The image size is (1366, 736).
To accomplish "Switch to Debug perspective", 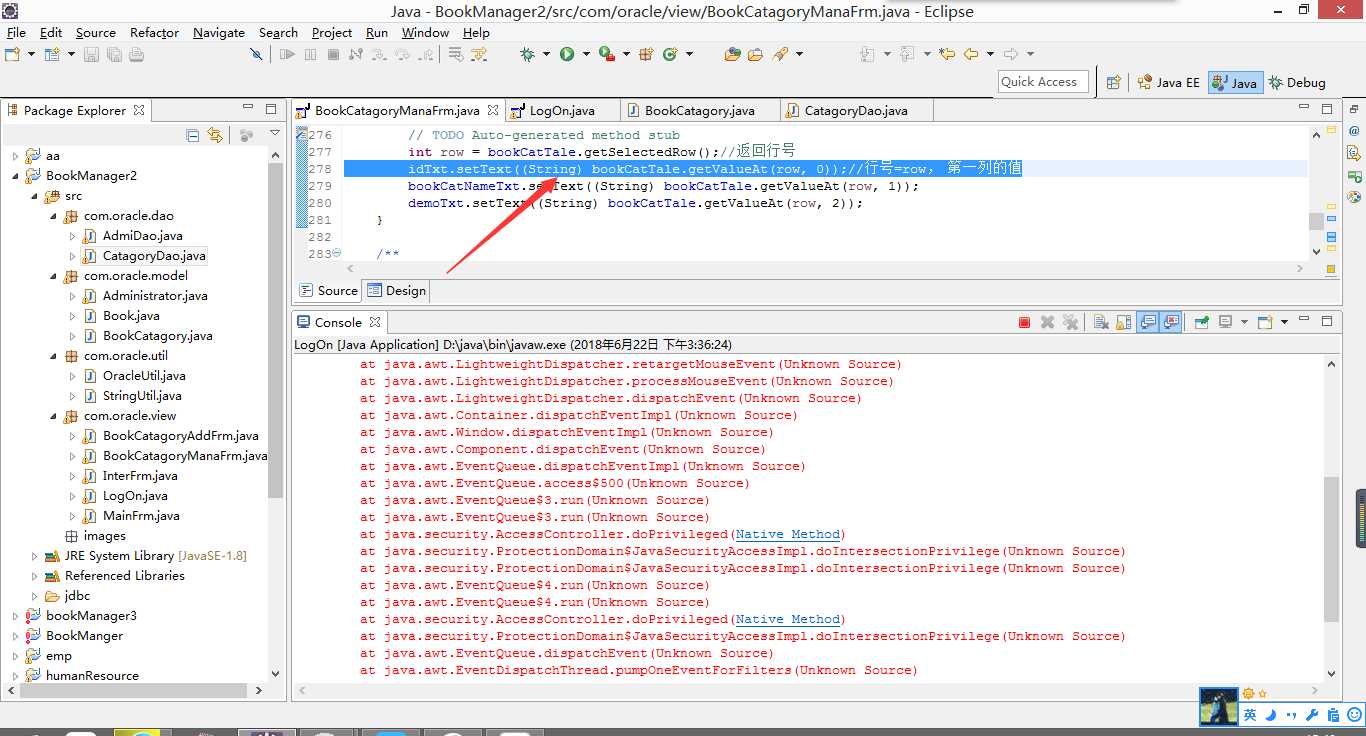I will (x=1297, y=82).
